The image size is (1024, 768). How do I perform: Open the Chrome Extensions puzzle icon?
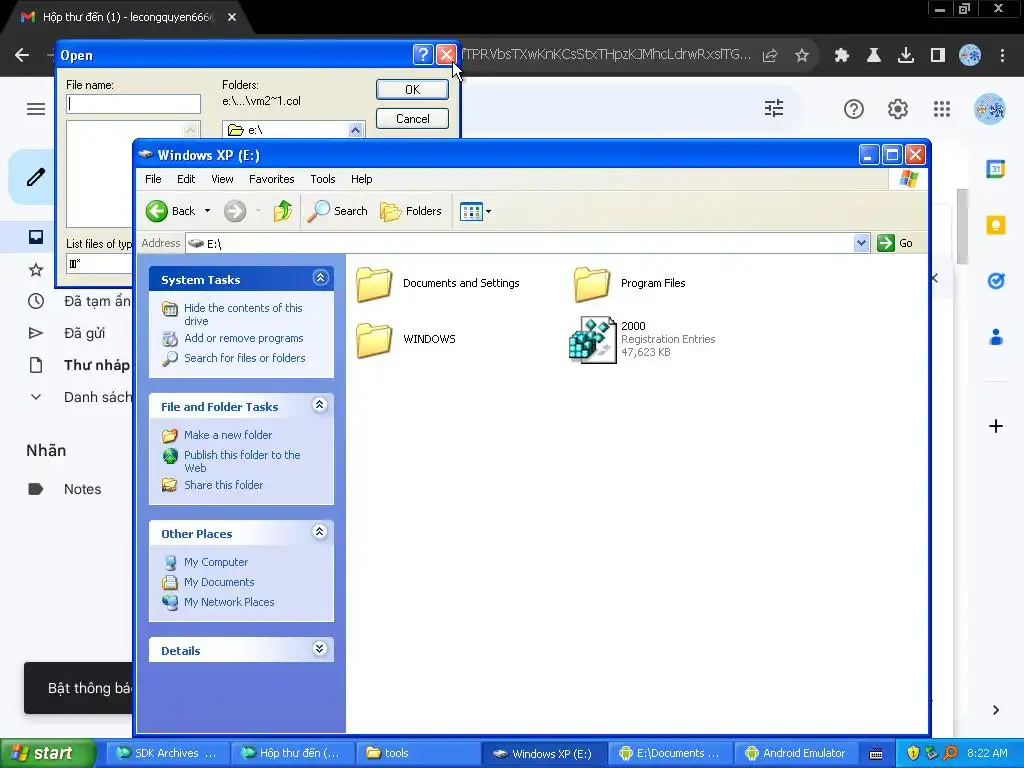click(x=842, y=56)
